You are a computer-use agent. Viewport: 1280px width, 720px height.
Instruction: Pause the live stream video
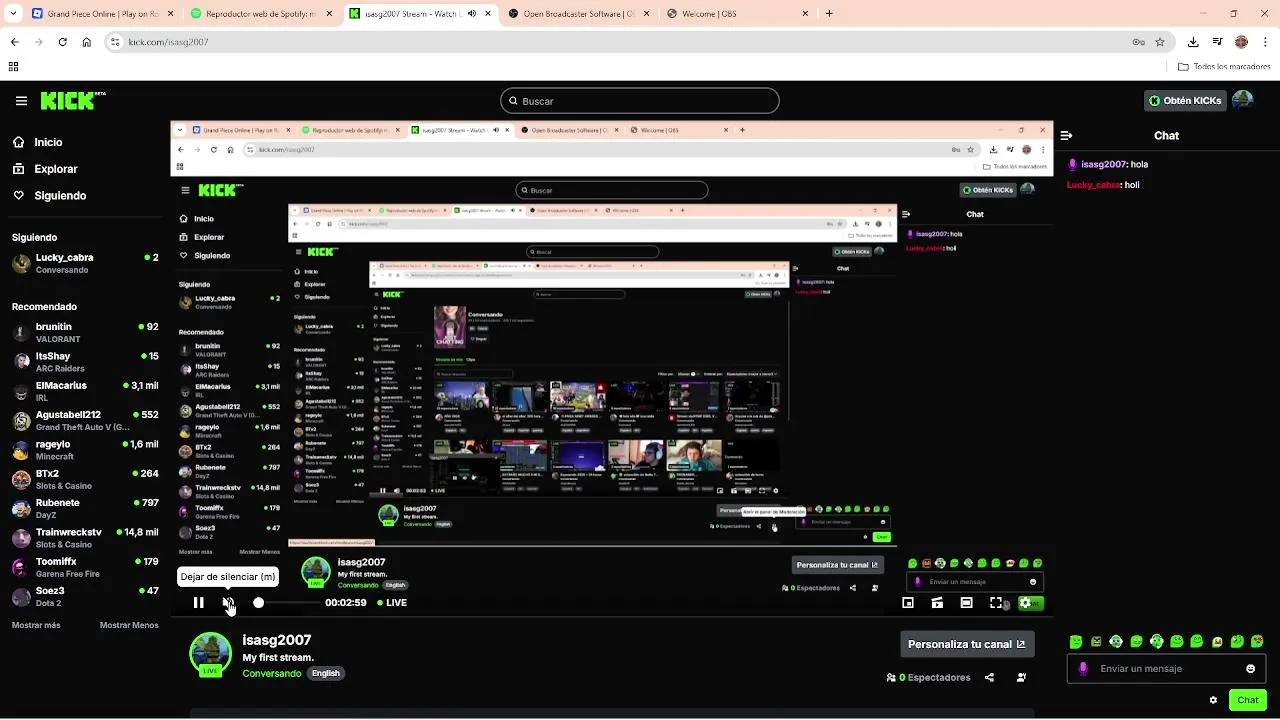(198, 603)
